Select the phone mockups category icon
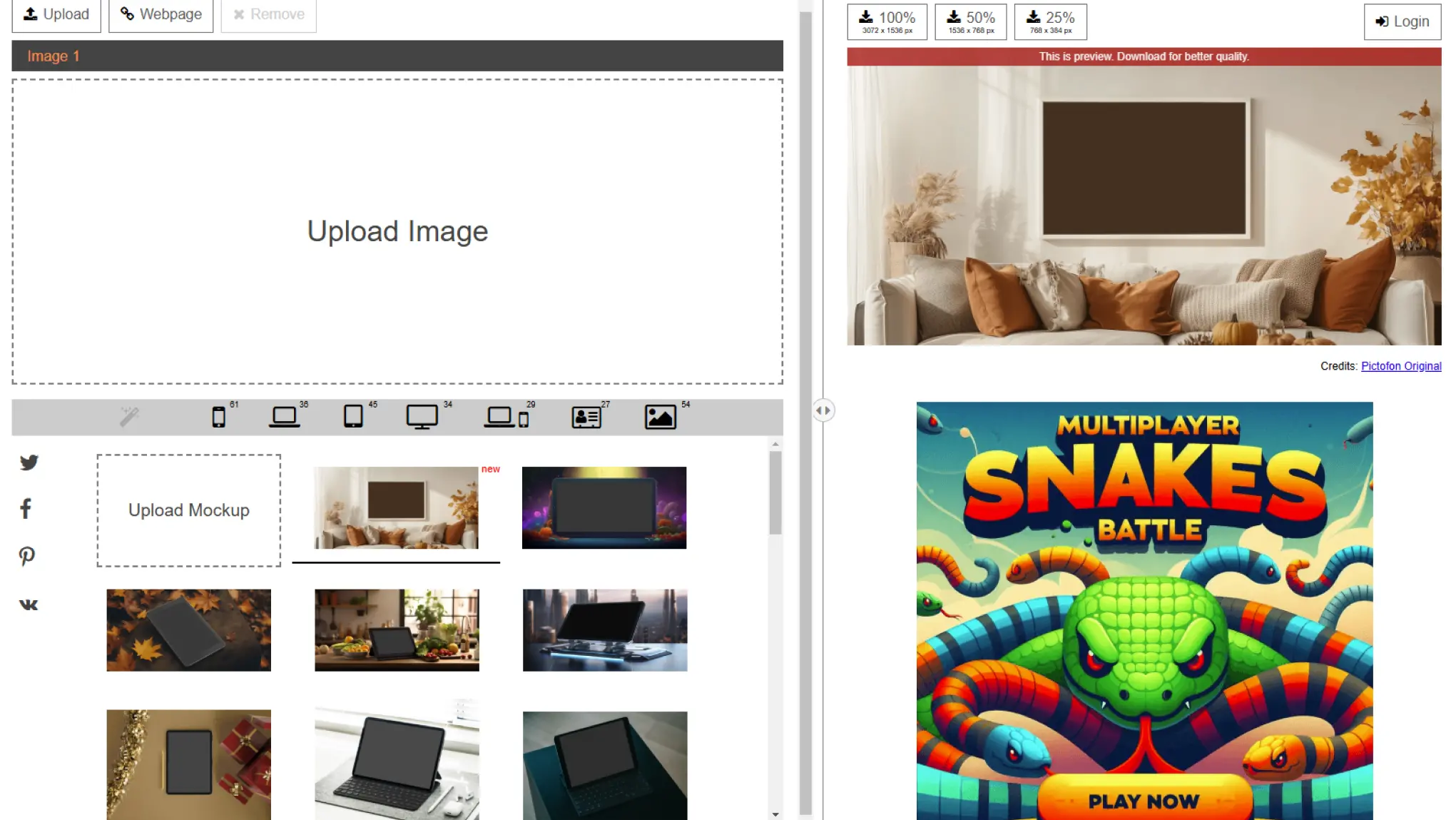The height and width of the screenshot is (820, 1456). point(218,417)
